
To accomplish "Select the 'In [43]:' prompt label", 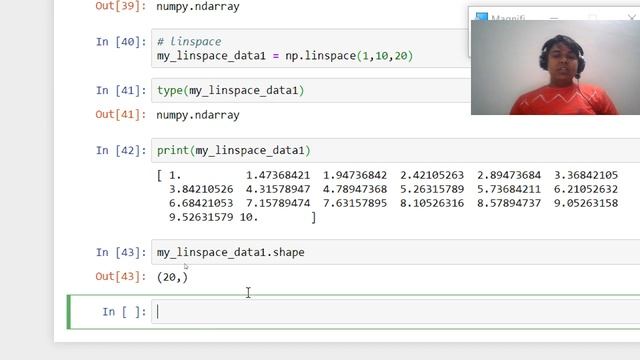I will (121, 252).
